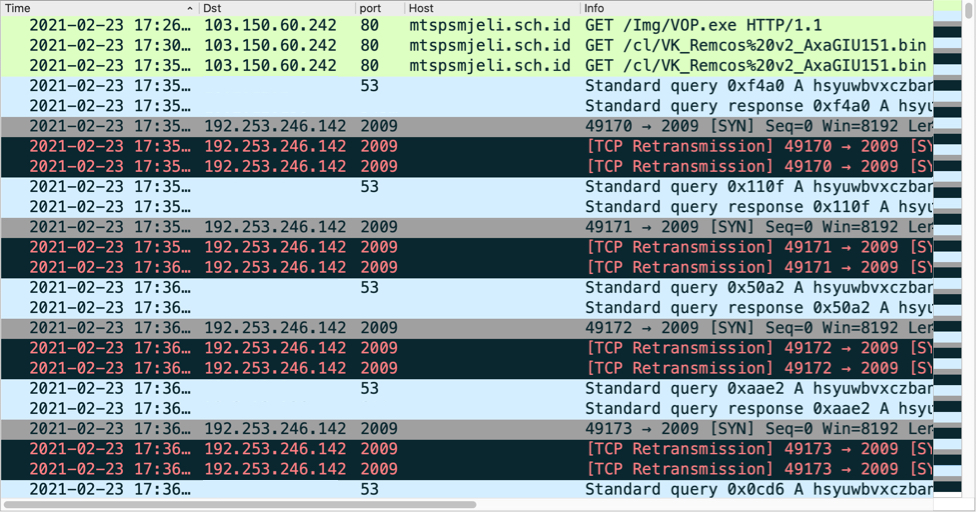Select the 49171 → 2009 [SYN] packet
The height and width of the screenshot is (512, 976).
(x=467, y=227)
